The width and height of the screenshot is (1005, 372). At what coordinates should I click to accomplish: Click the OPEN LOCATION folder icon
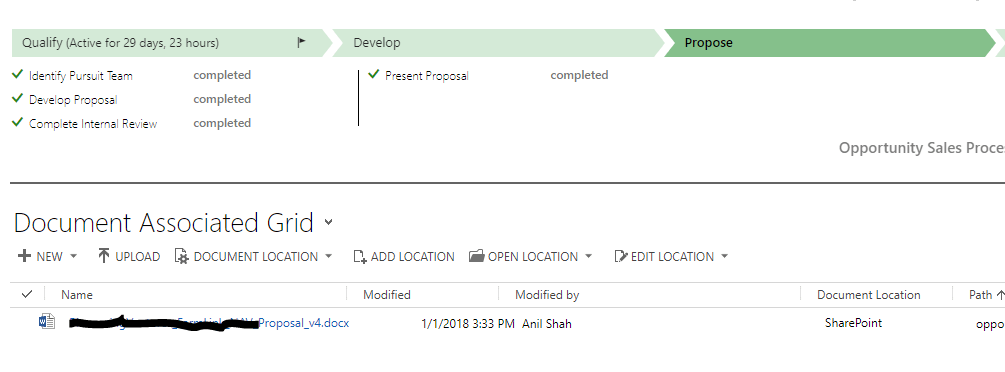(476, 256)
